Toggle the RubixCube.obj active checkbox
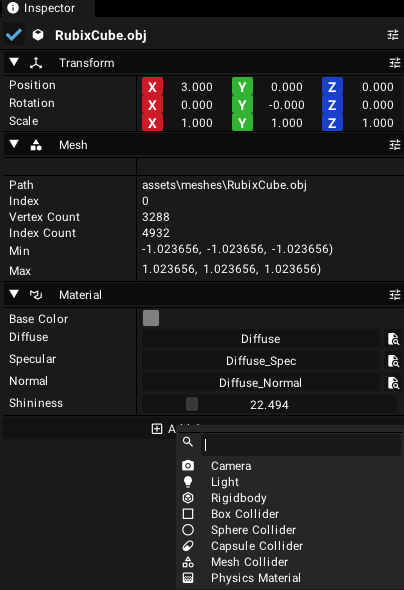This screenshot has width=404, height=590. 14,35
